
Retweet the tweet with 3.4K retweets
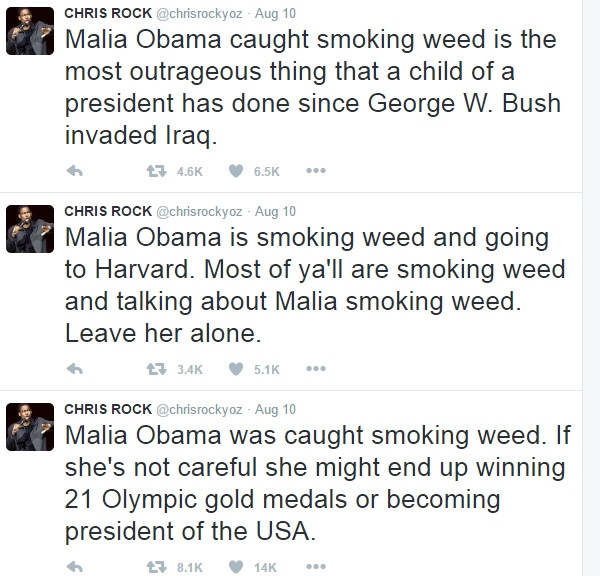coord(157,369)
